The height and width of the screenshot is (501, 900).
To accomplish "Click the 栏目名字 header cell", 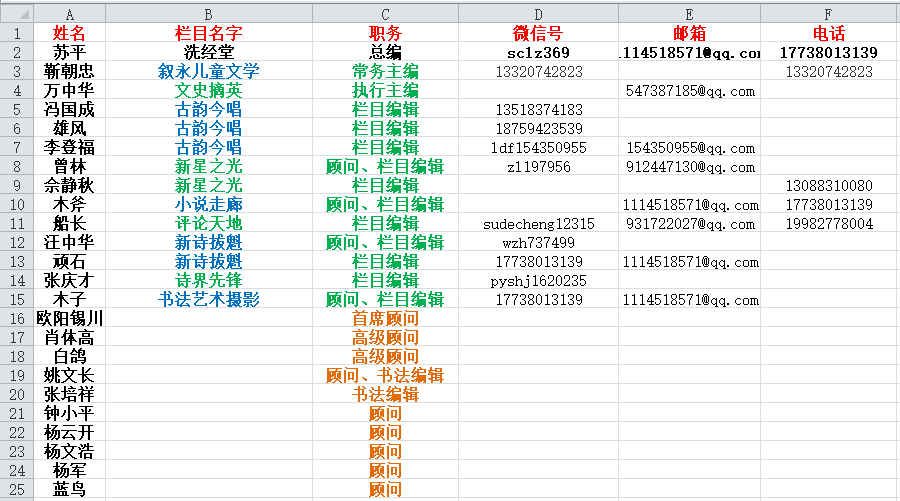I will tap(208, 33).
